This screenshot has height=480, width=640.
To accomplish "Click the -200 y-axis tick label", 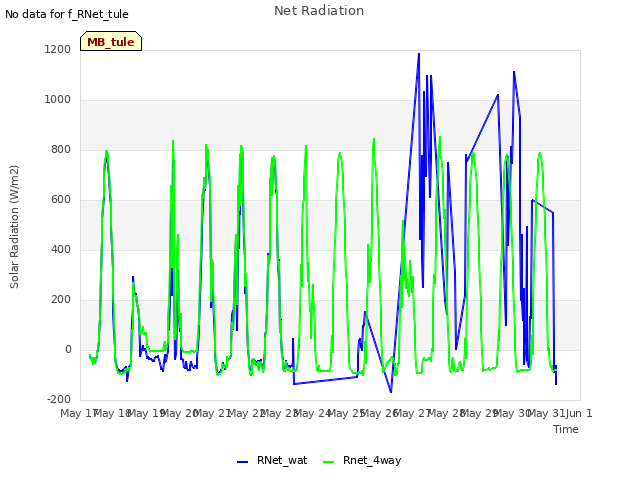I will [59, 399].
